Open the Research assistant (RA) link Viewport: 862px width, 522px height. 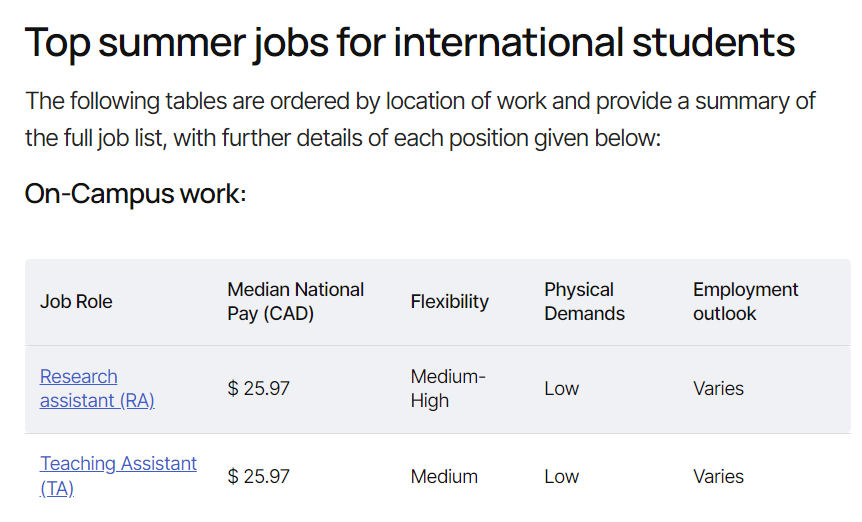[x=97, y=388]
